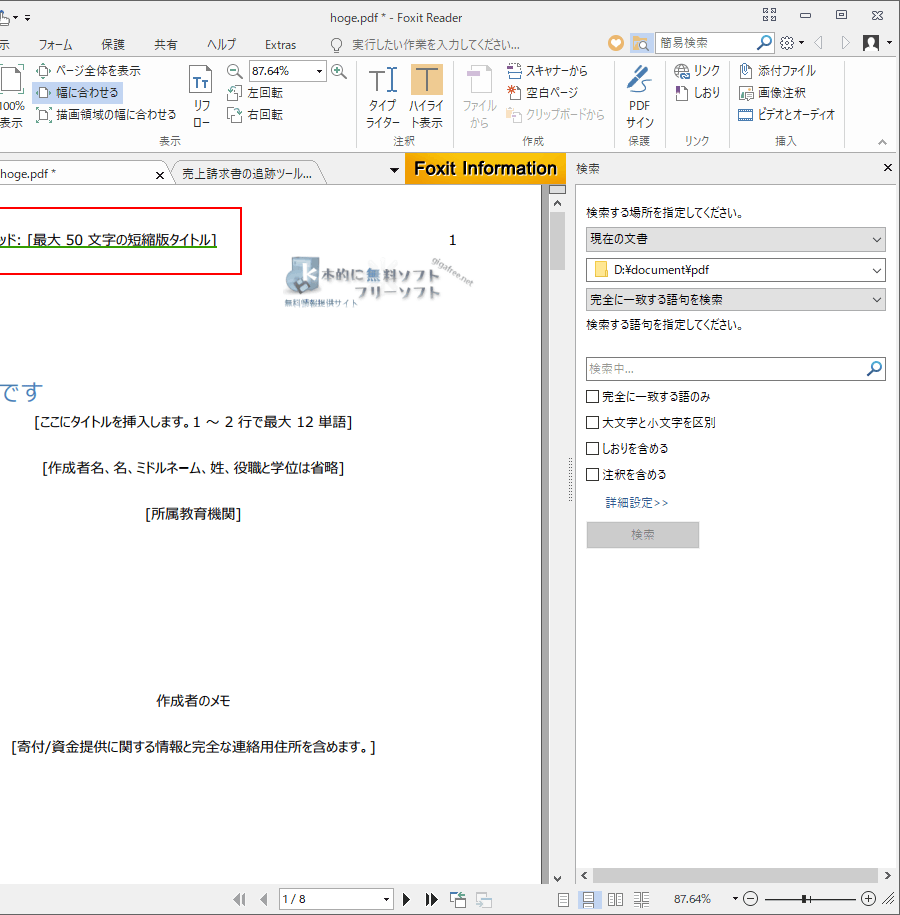Rotate the page right
Screen dimensions: 900x915
(255, 114)
